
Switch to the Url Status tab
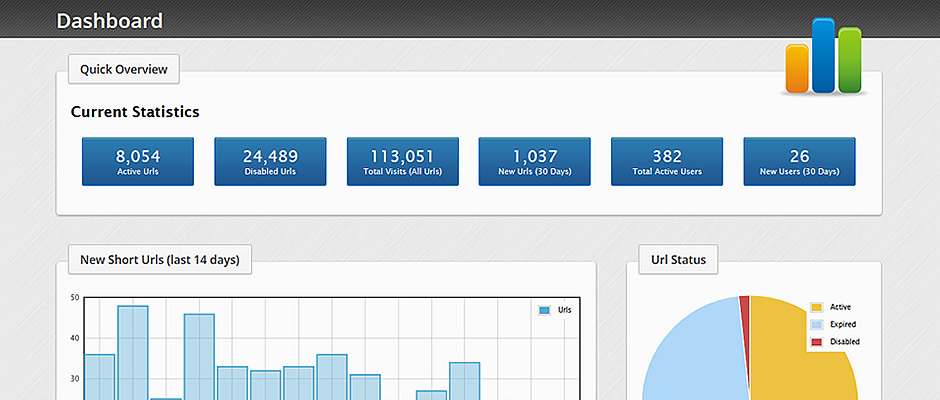click(678, 260)
